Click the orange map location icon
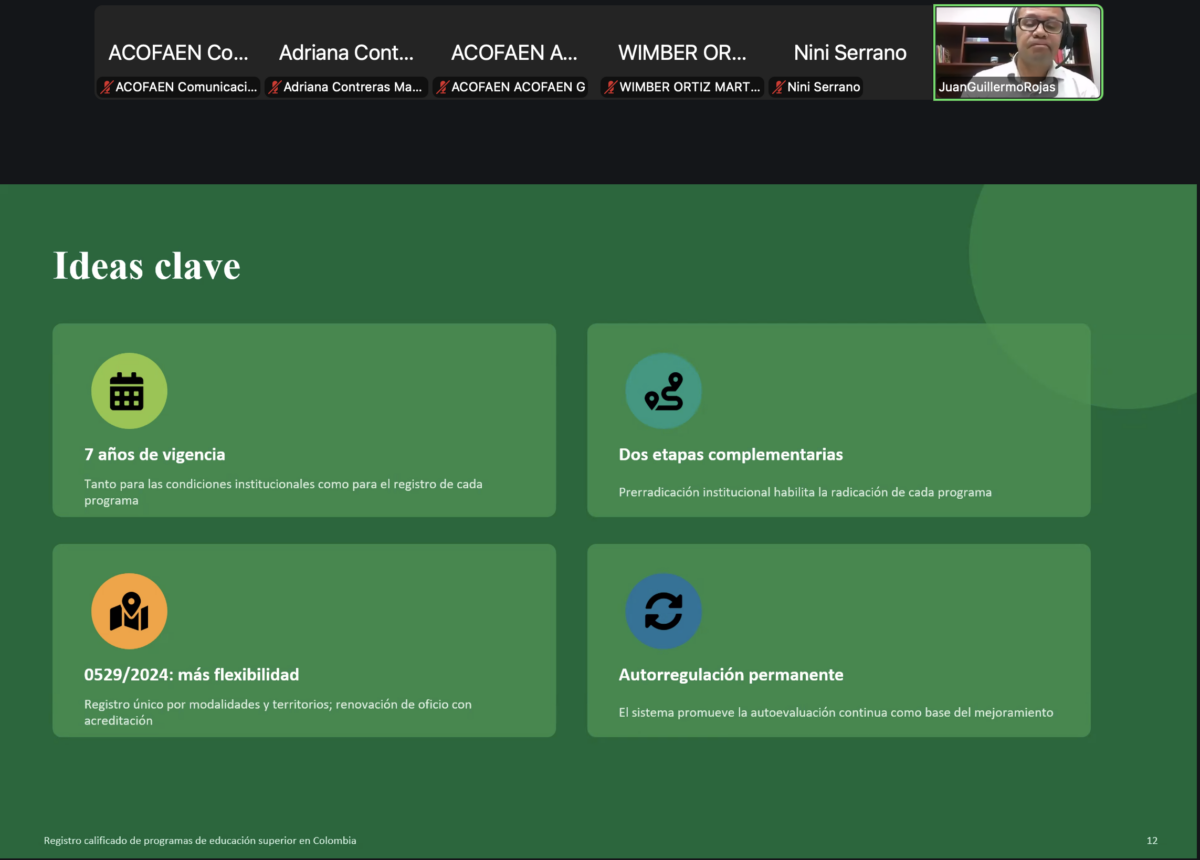Viewport: 1200px width, 860px height. coord(129,611)
